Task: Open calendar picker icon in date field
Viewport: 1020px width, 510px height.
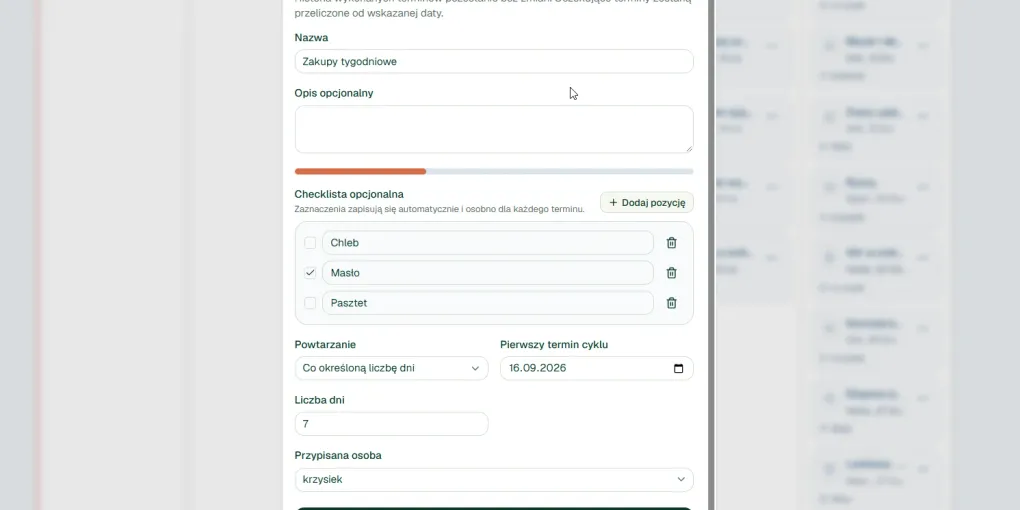Action: click(x=678, y=368)
